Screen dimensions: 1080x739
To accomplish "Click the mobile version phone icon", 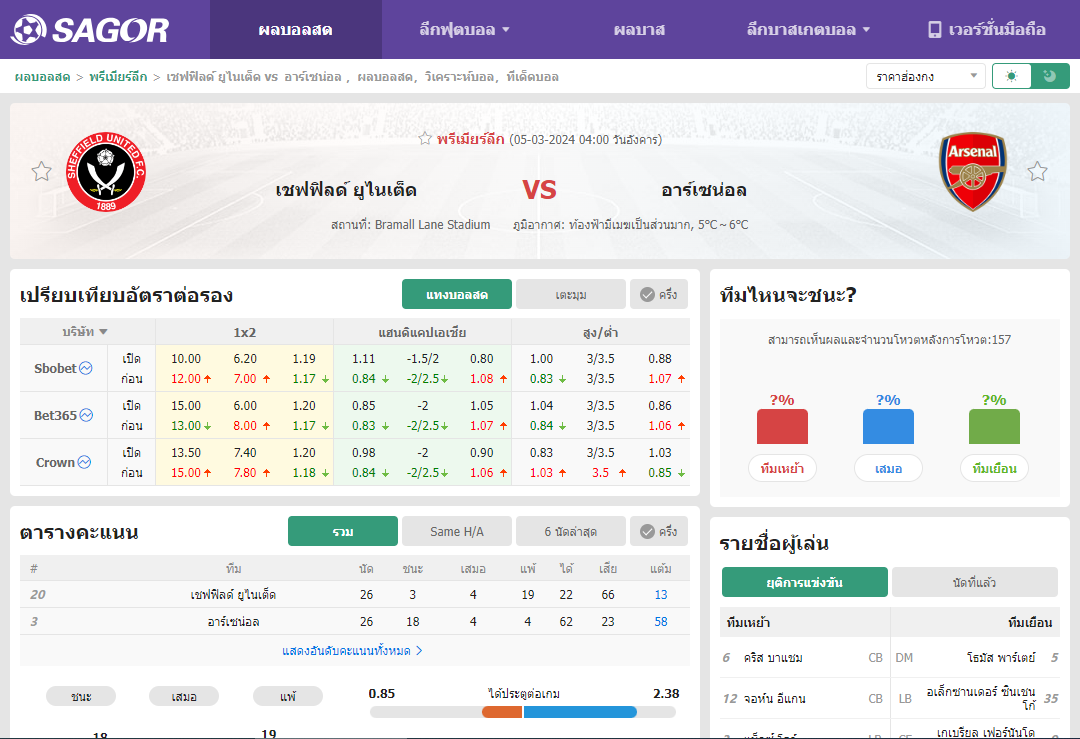I will [935, 30].
